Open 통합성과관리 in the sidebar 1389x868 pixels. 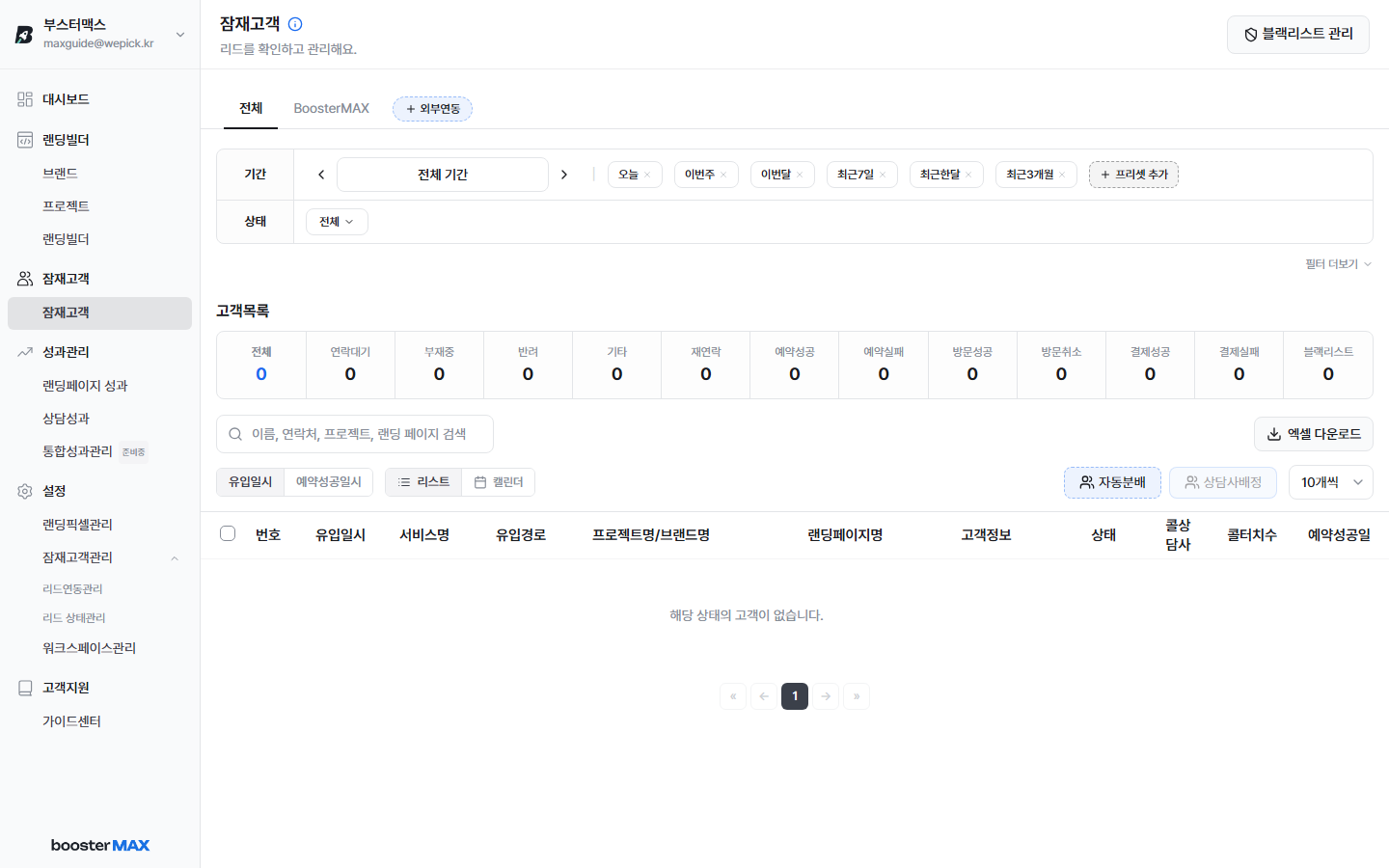[x=77, y=451]
